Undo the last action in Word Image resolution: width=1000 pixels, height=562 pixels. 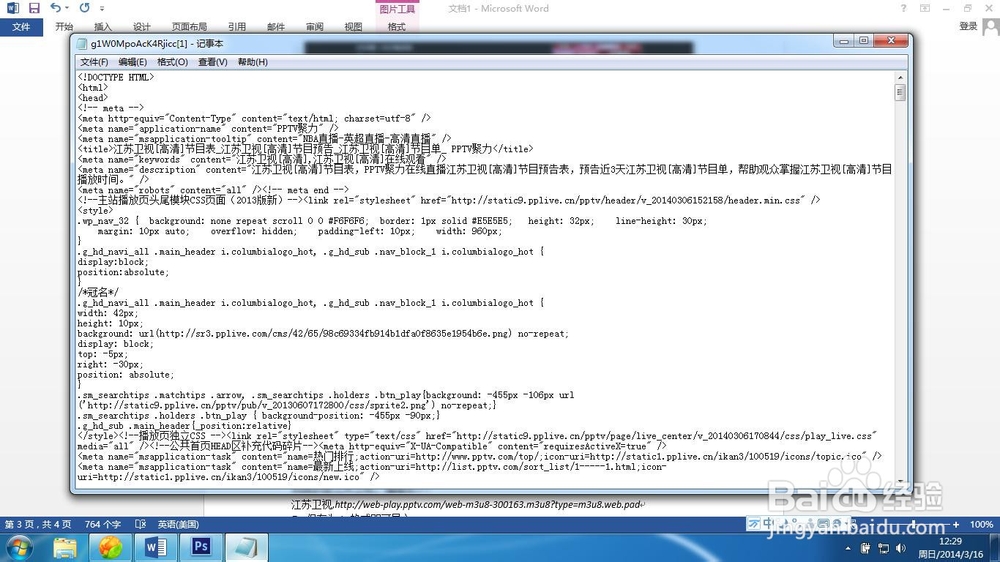click(55, 8)
